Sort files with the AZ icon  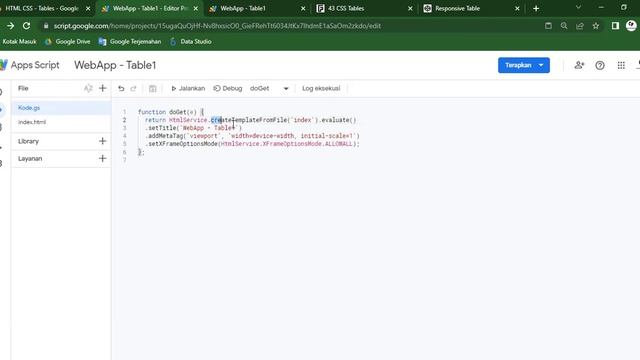pos(88,88)
